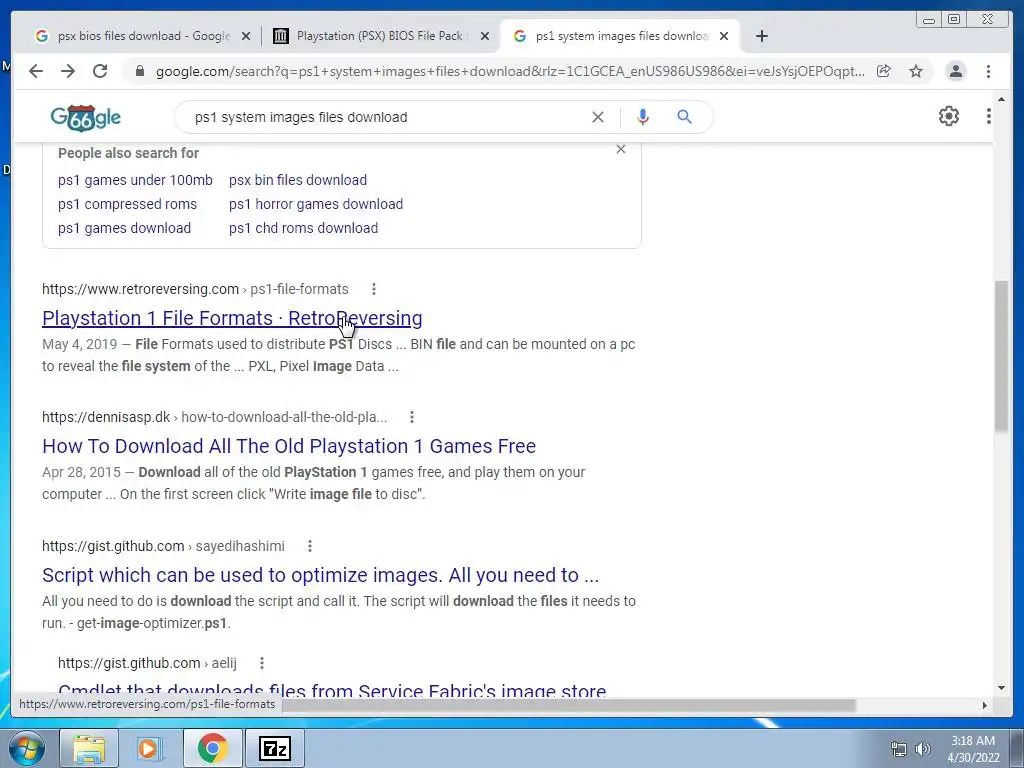Submit search with magnifier icon
Viewport: 1024px width, 768px height.
(684, 117)
